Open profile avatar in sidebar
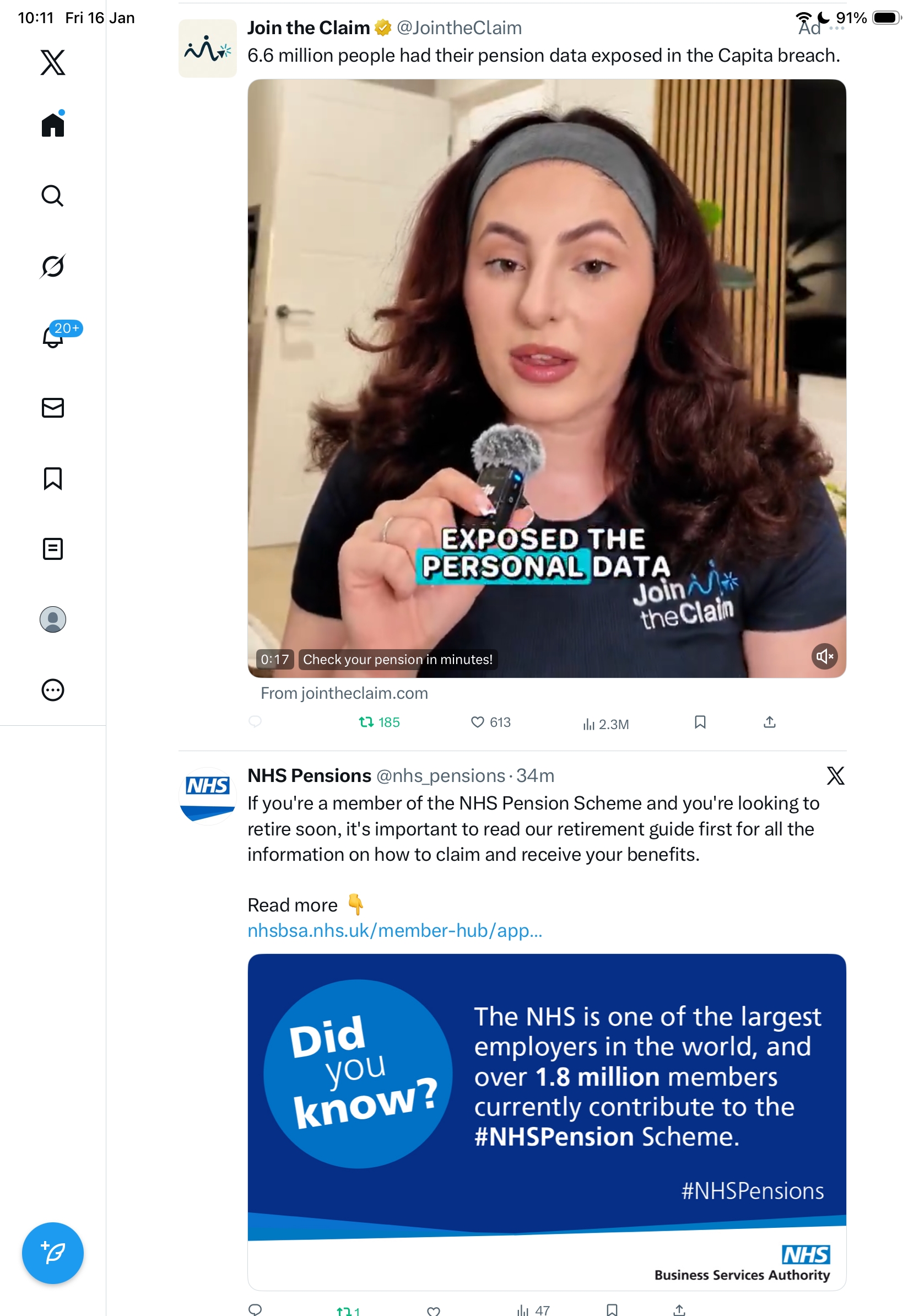The height and width of the screenshot is (1316, 919). pos(53,619)
